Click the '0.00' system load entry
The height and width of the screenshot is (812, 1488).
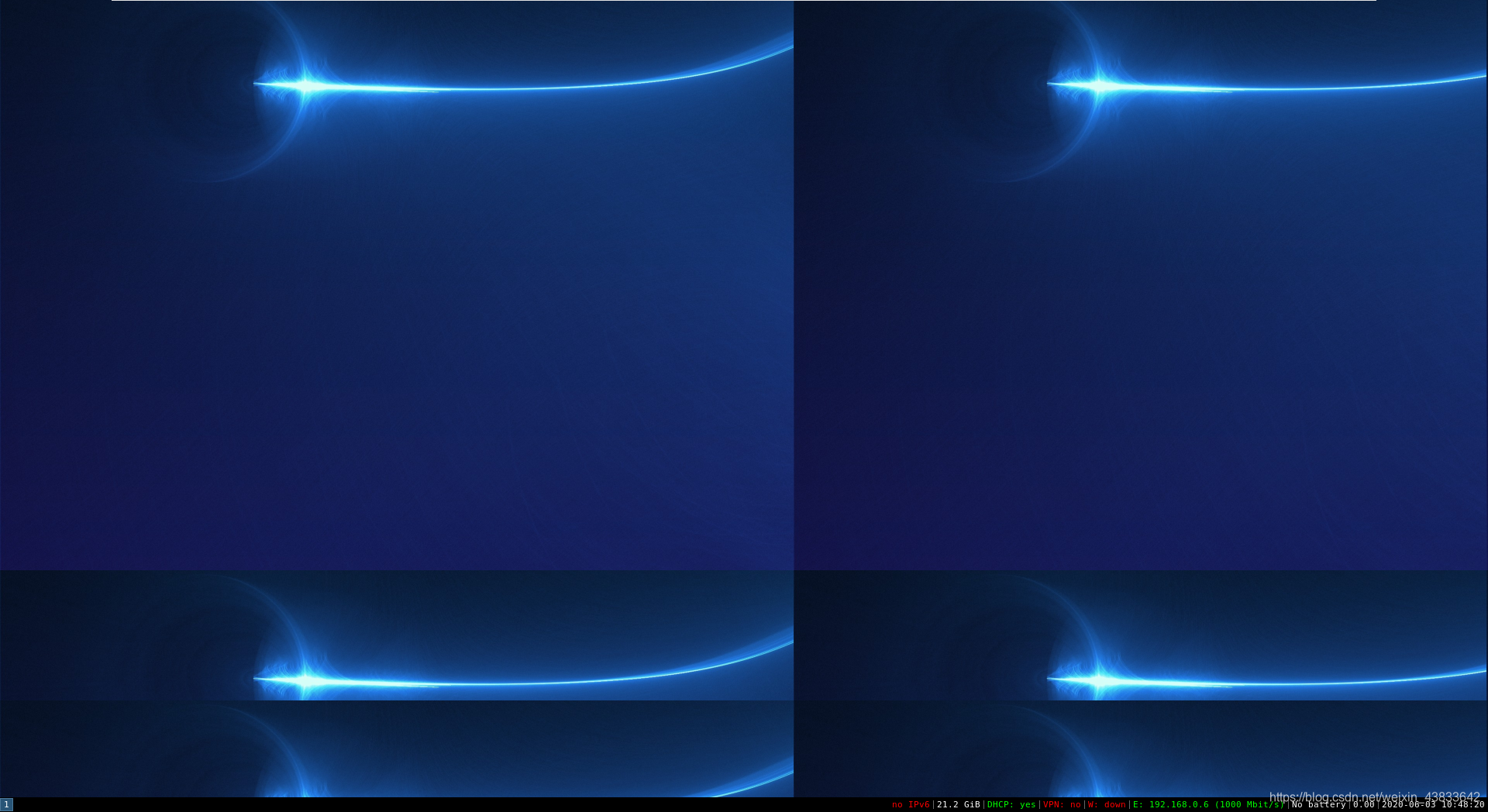pyautogui.click(x=1364, y=805)
